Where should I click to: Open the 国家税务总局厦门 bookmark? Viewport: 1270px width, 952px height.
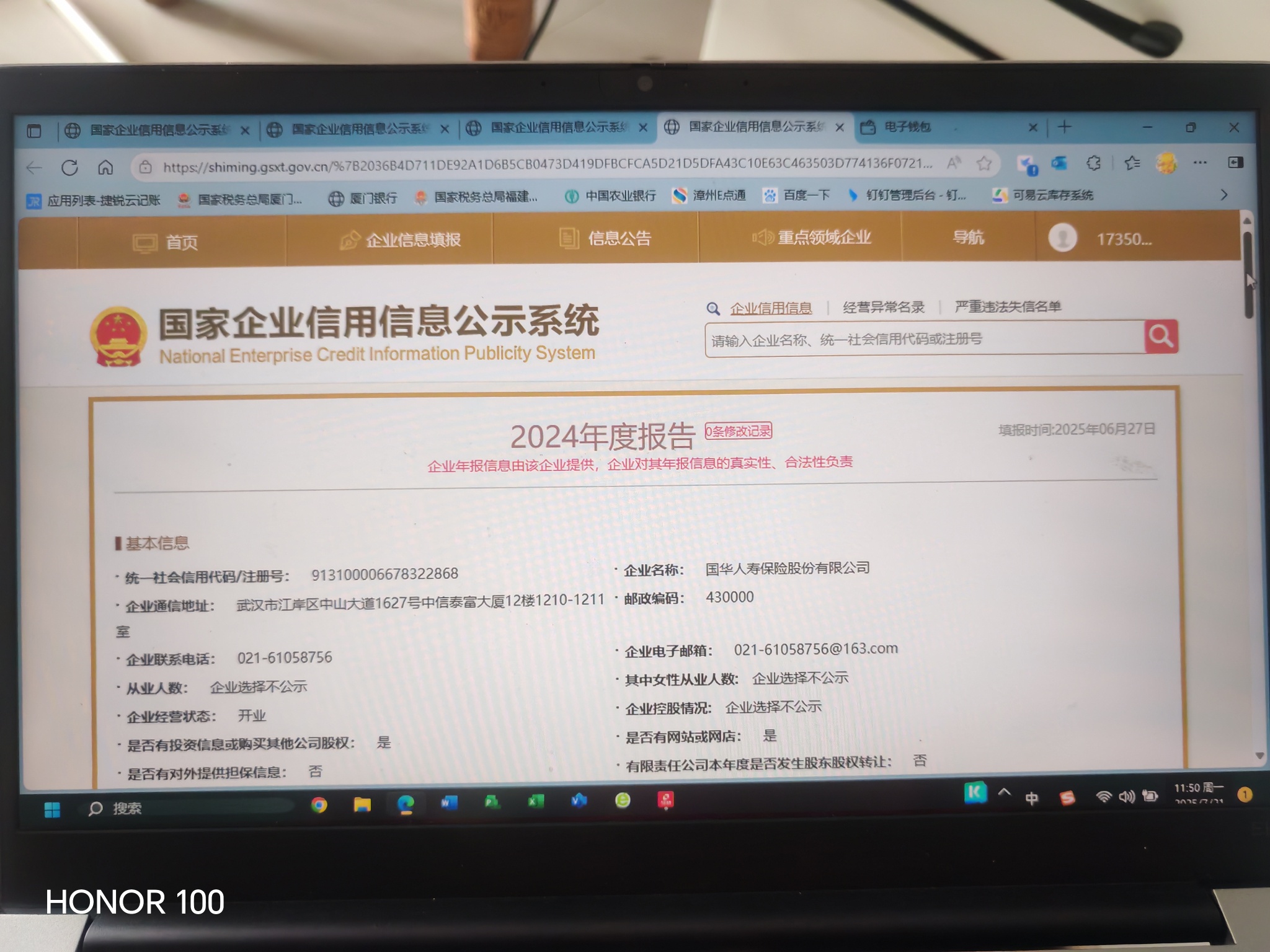coord(240,200)
